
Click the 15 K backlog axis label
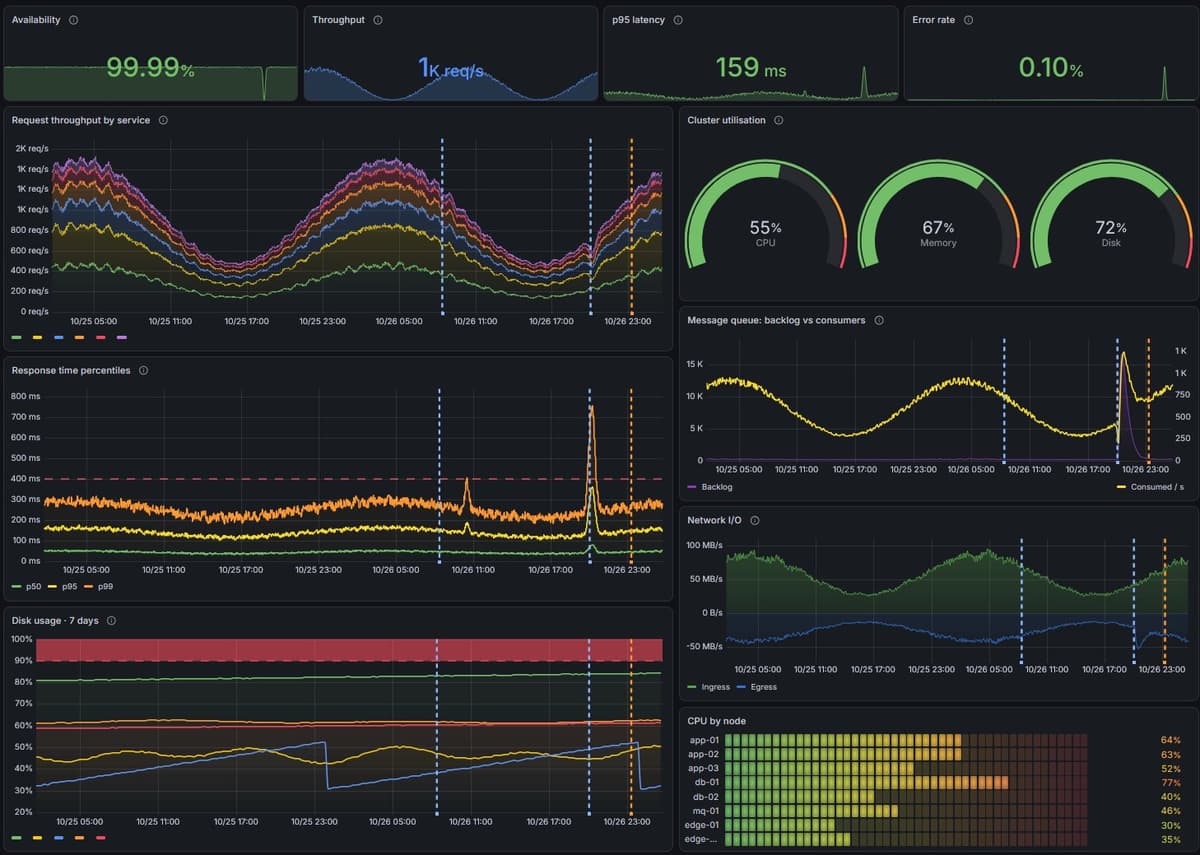pyautogui.click(x=695, y=364)
